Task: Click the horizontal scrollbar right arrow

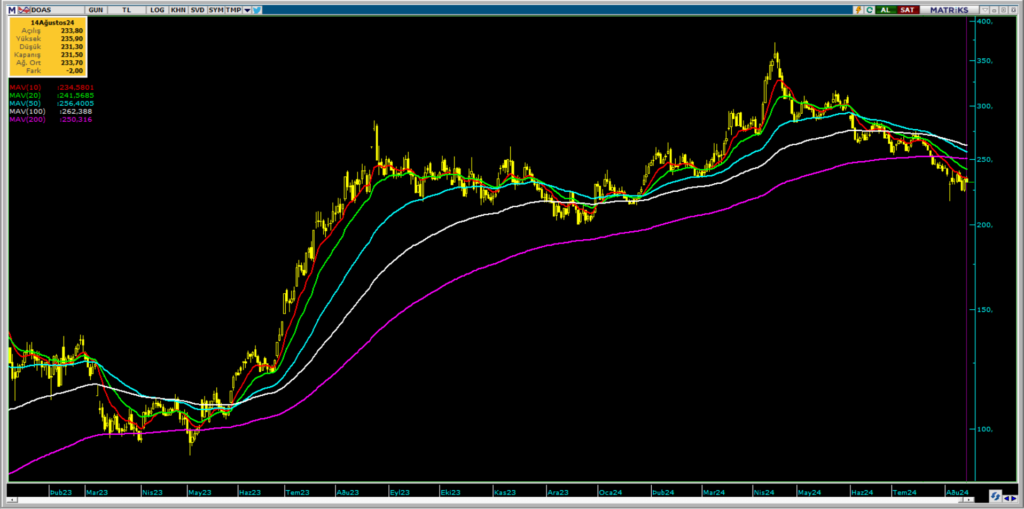Action: click(x=968, y=500)
